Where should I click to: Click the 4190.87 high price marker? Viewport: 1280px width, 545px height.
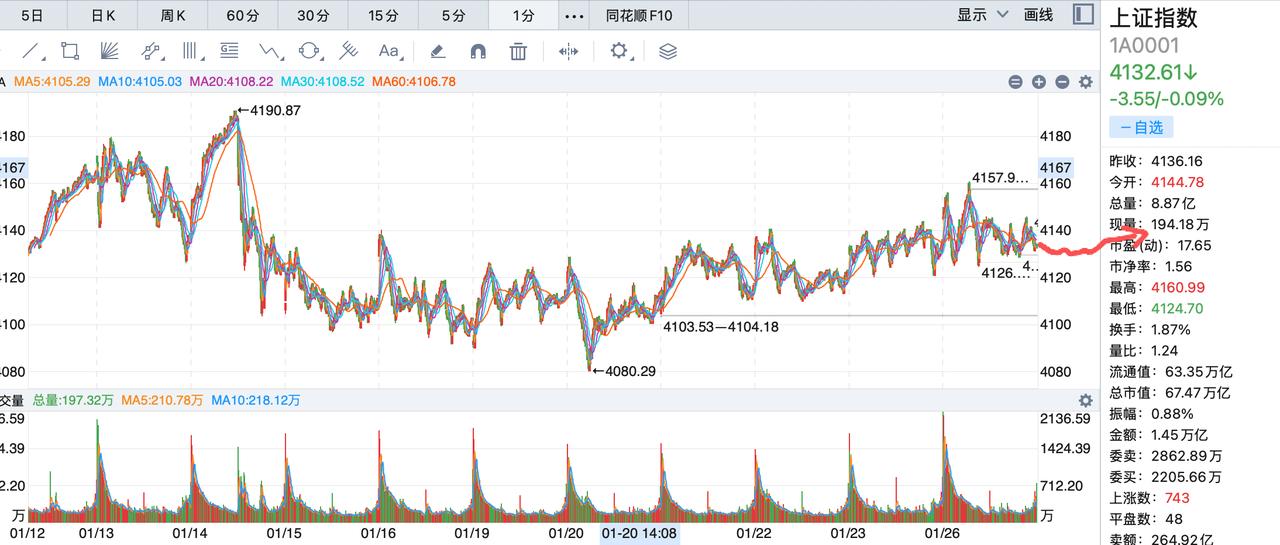(x=269, y=110)
